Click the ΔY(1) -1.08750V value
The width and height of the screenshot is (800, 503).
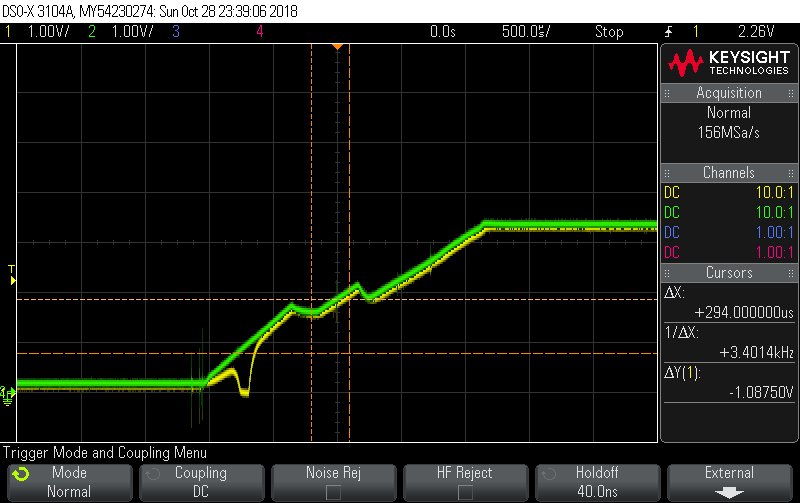point(761,392)
